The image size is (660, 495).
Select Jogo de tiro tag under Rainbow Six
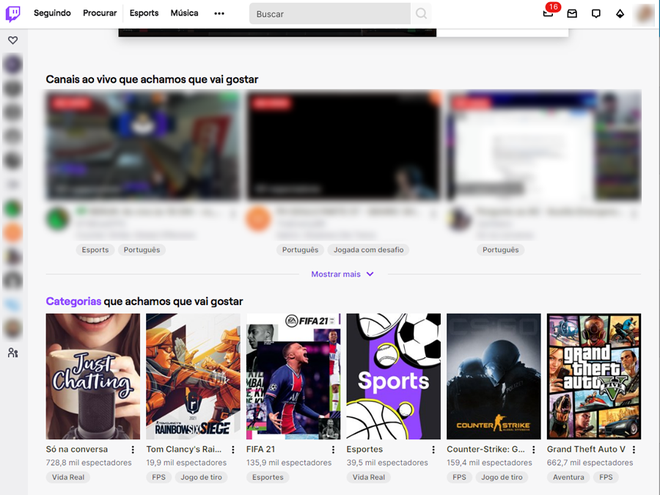click(201, 477)
